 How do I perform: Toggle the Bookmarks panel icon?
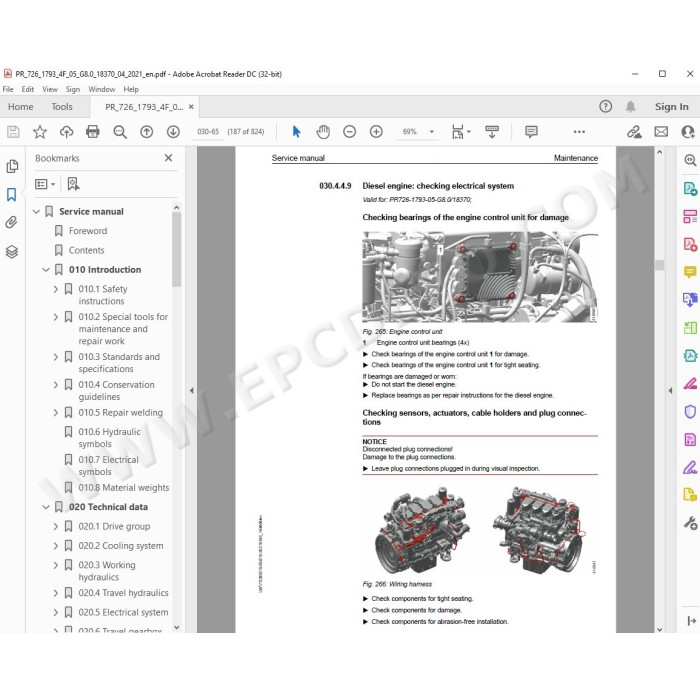(x=12, y=194)
